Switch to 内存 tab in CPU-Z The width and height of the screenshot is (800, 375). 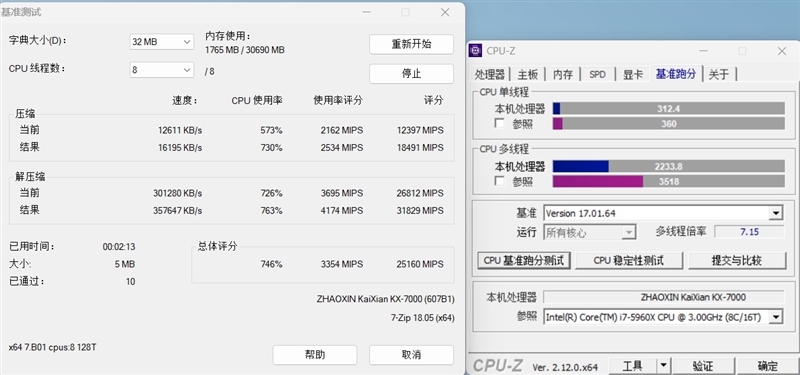[563, 74]
